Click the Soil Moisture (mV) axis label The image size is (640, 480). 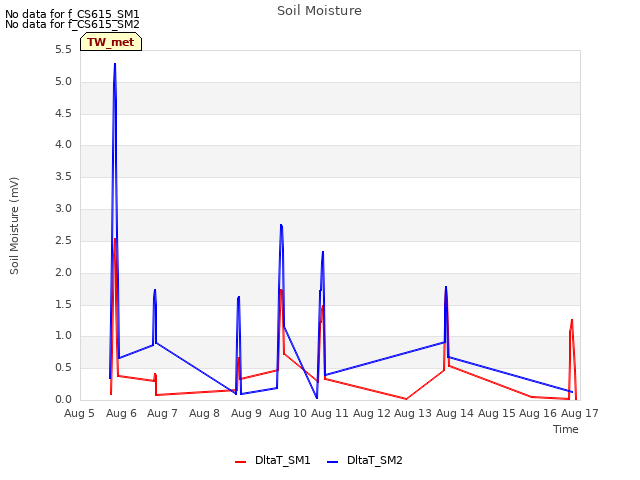point(14,226)
